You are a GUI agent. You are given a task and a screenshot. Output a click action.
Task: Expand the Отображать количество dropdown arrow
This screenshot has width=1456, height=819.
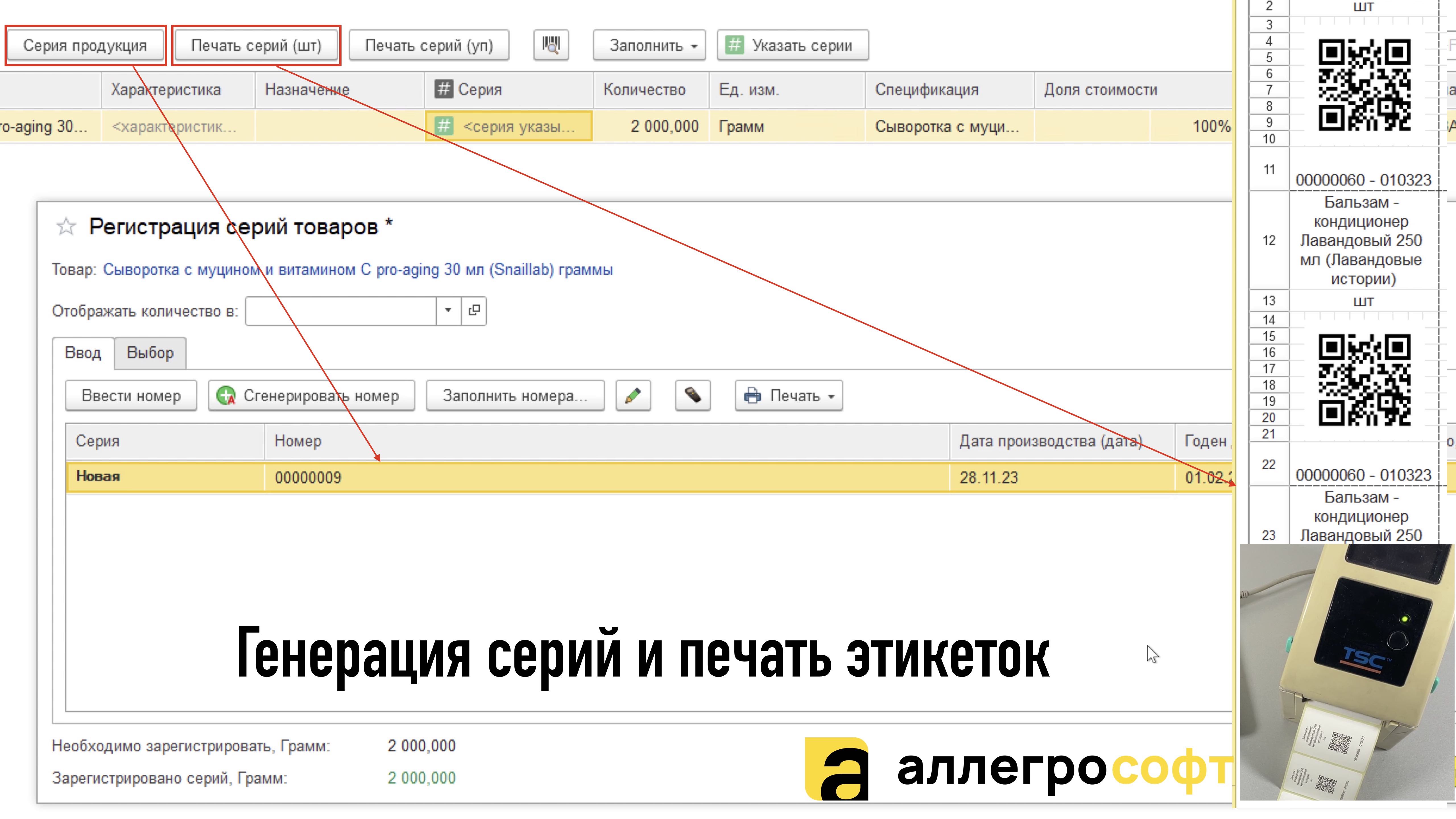448,310
